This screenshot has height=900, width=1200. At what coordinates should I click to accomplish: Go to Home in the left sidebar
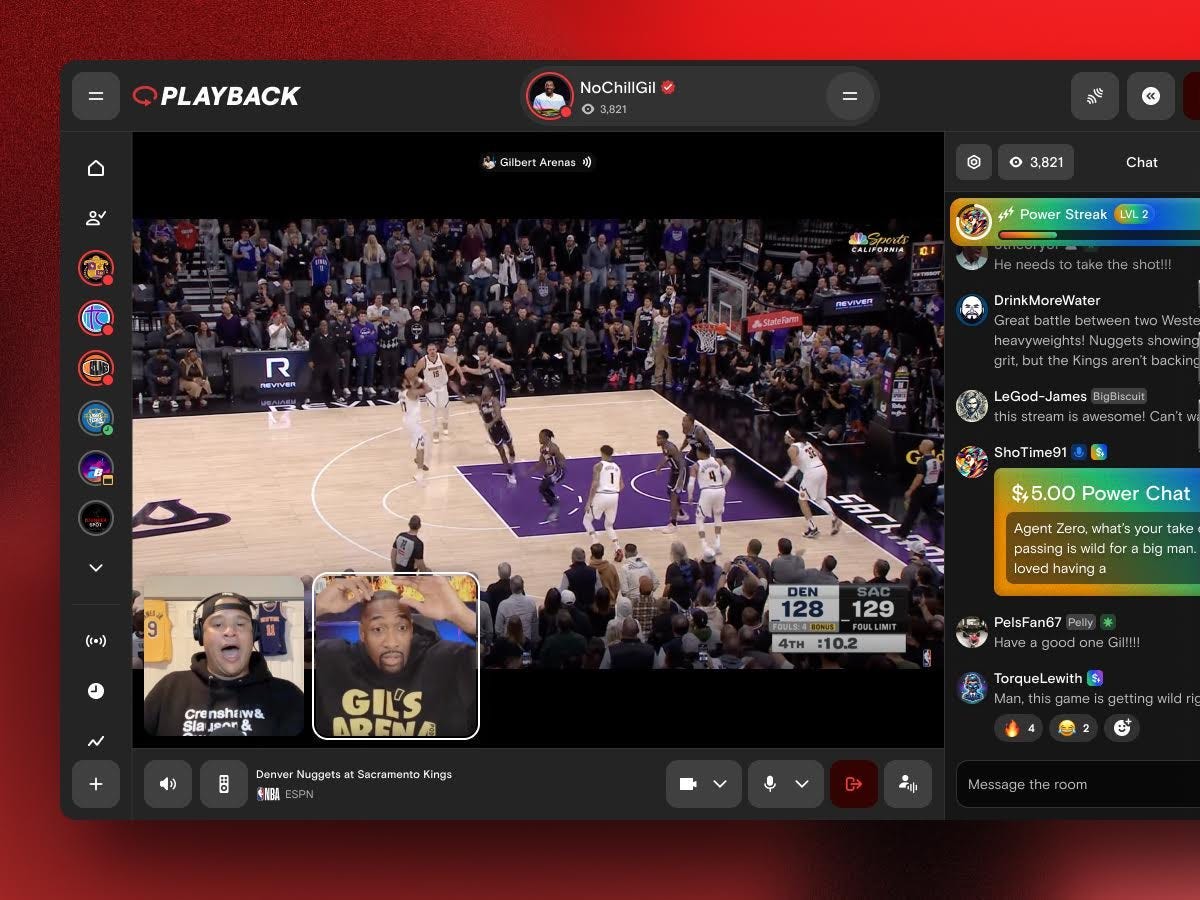[96, 168]
